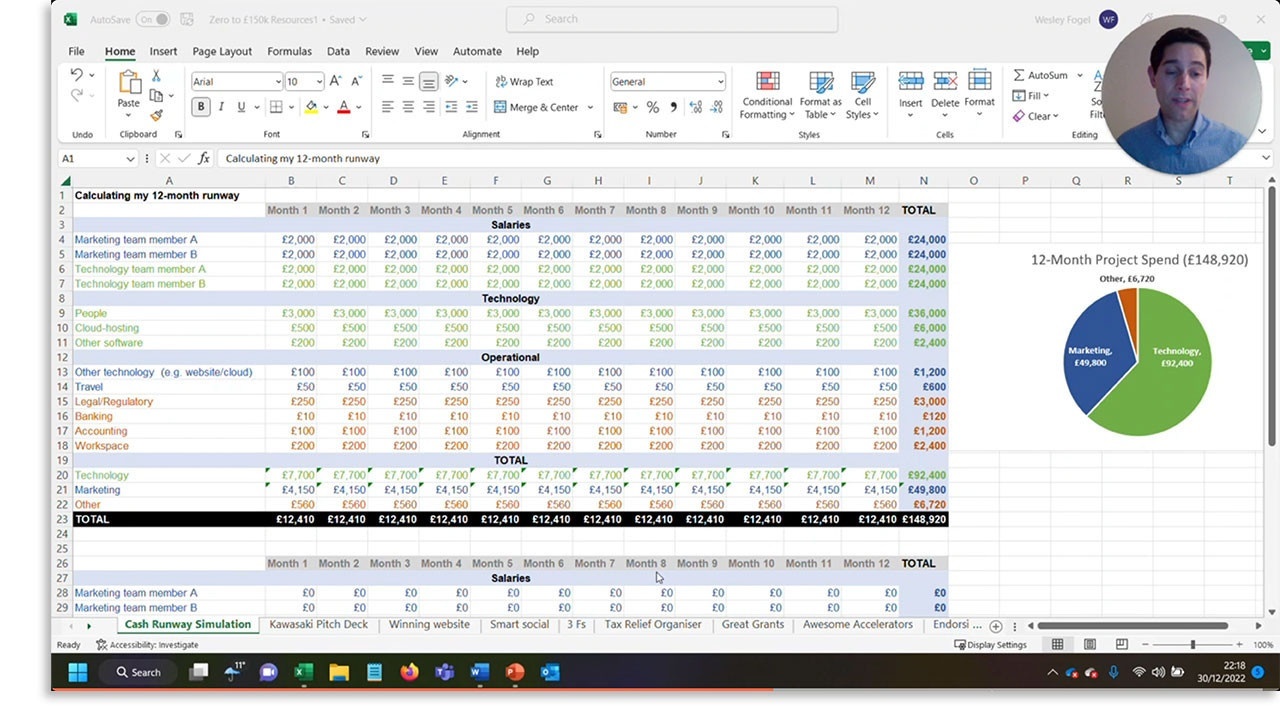The width and height of the screenshot is (1280, 720).
Task: Toggle Bold formatting
Action: click(201, 107)
